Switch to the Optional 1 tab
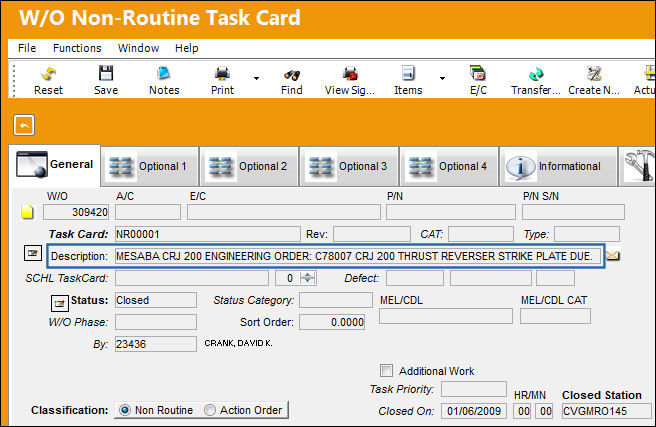Screen dimensions: 656x427 150,166
